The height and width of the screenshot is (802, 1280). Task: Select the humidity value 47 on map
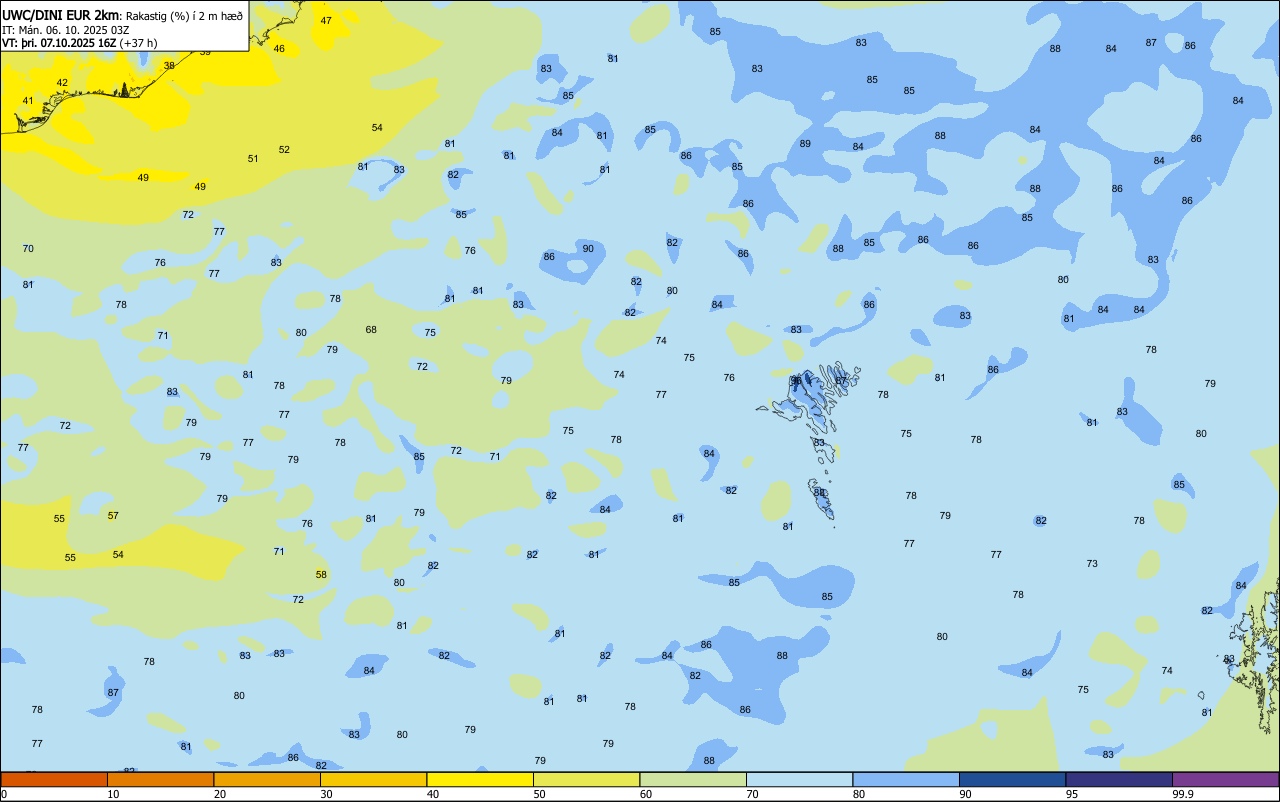click(x=326, y=21)
